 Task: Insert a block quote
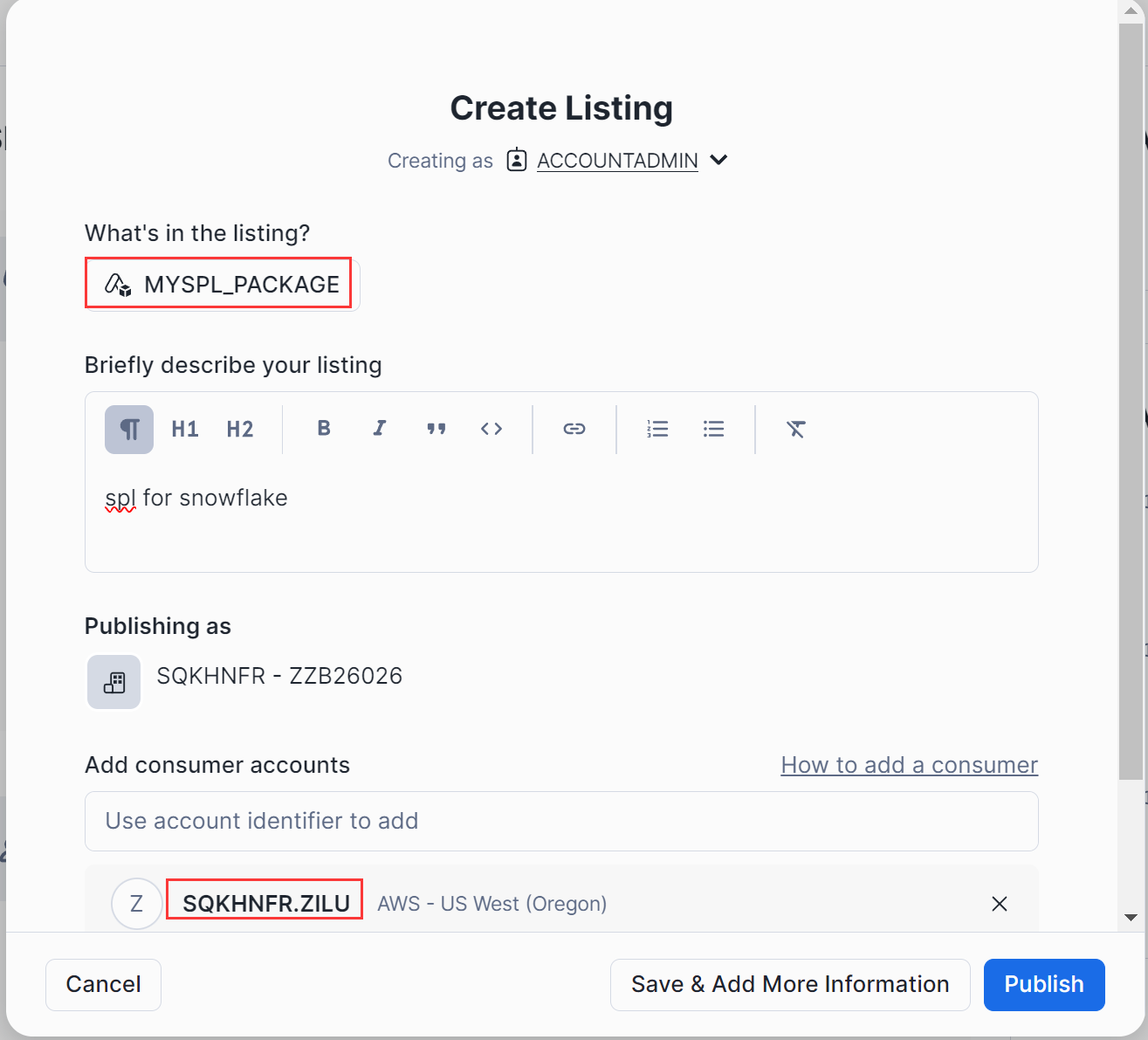click(436, 429)
